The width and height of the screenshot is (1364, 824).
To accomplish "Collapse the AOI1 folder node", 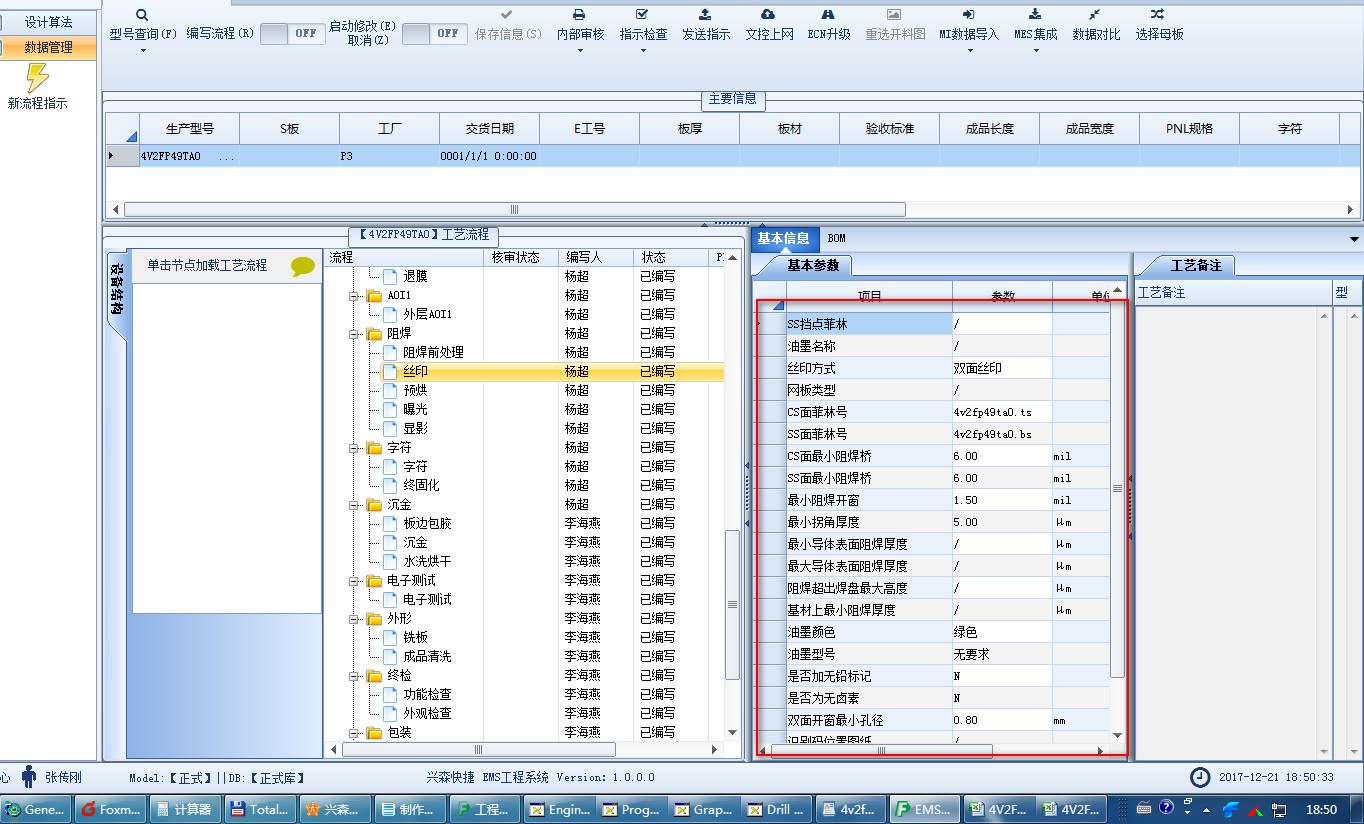I will (x=353, y=296).
